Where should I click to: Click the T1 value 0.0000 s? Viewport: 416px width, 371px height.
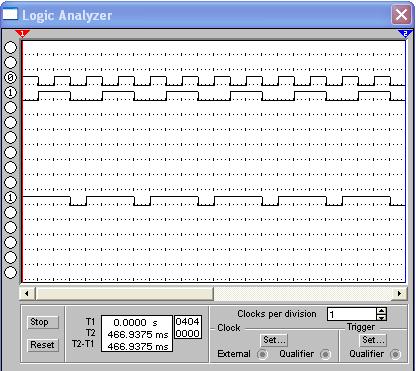click(135, 323)
